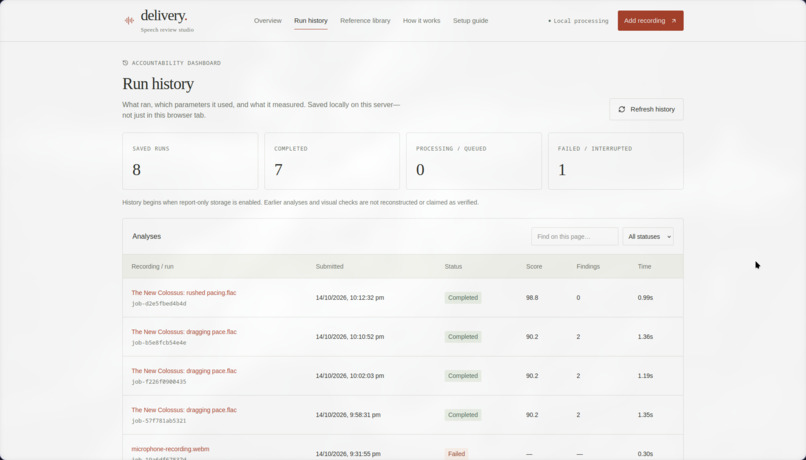Image resolution: width=806 pixels, height=460 pixels.
Task: Click Refresh history button
Action: [x=646, y=109]
